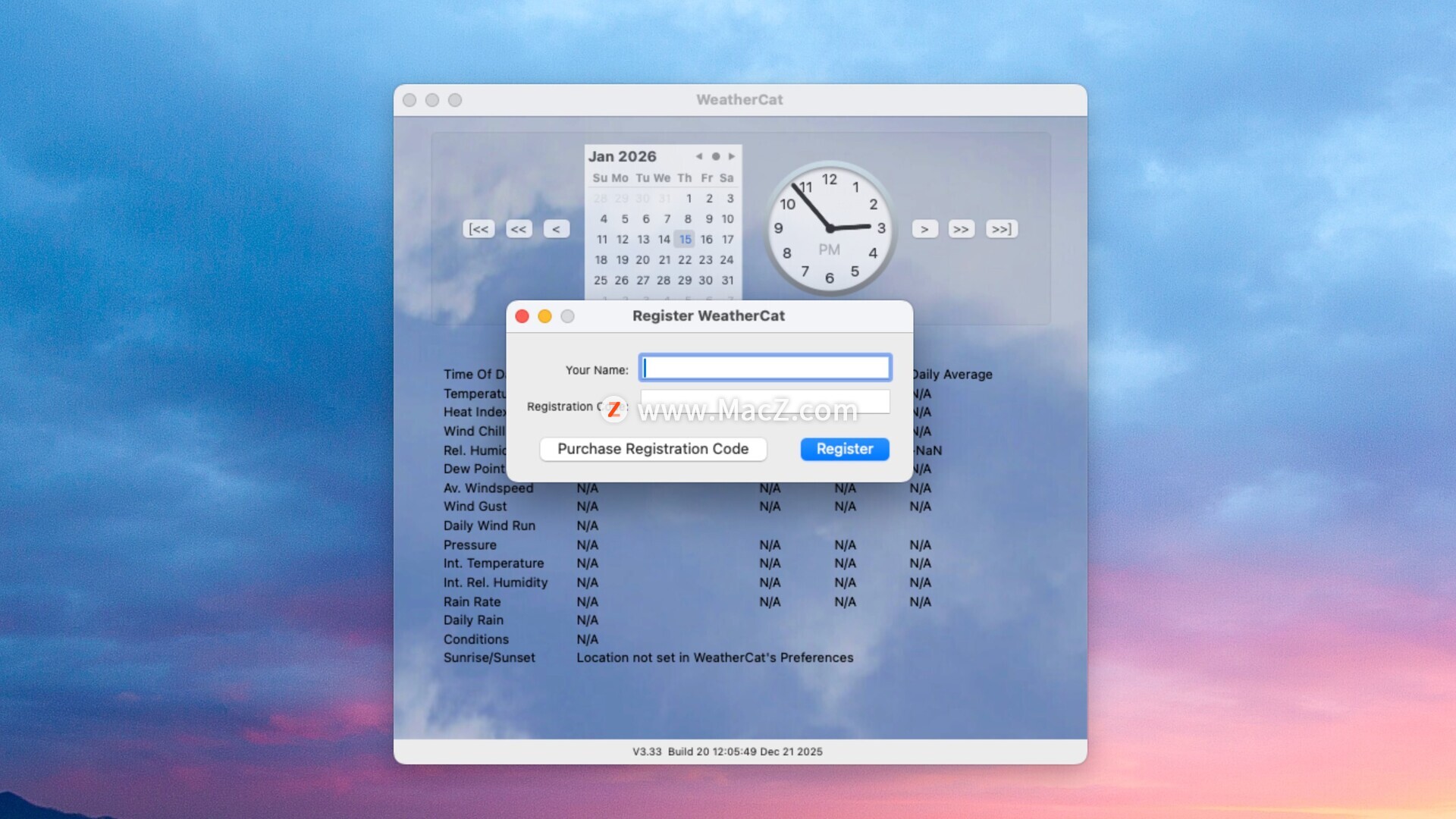This screenshot has width=1456, height=819.
Task: Choose January 31 on the calendar
Action: coord(727,281)
